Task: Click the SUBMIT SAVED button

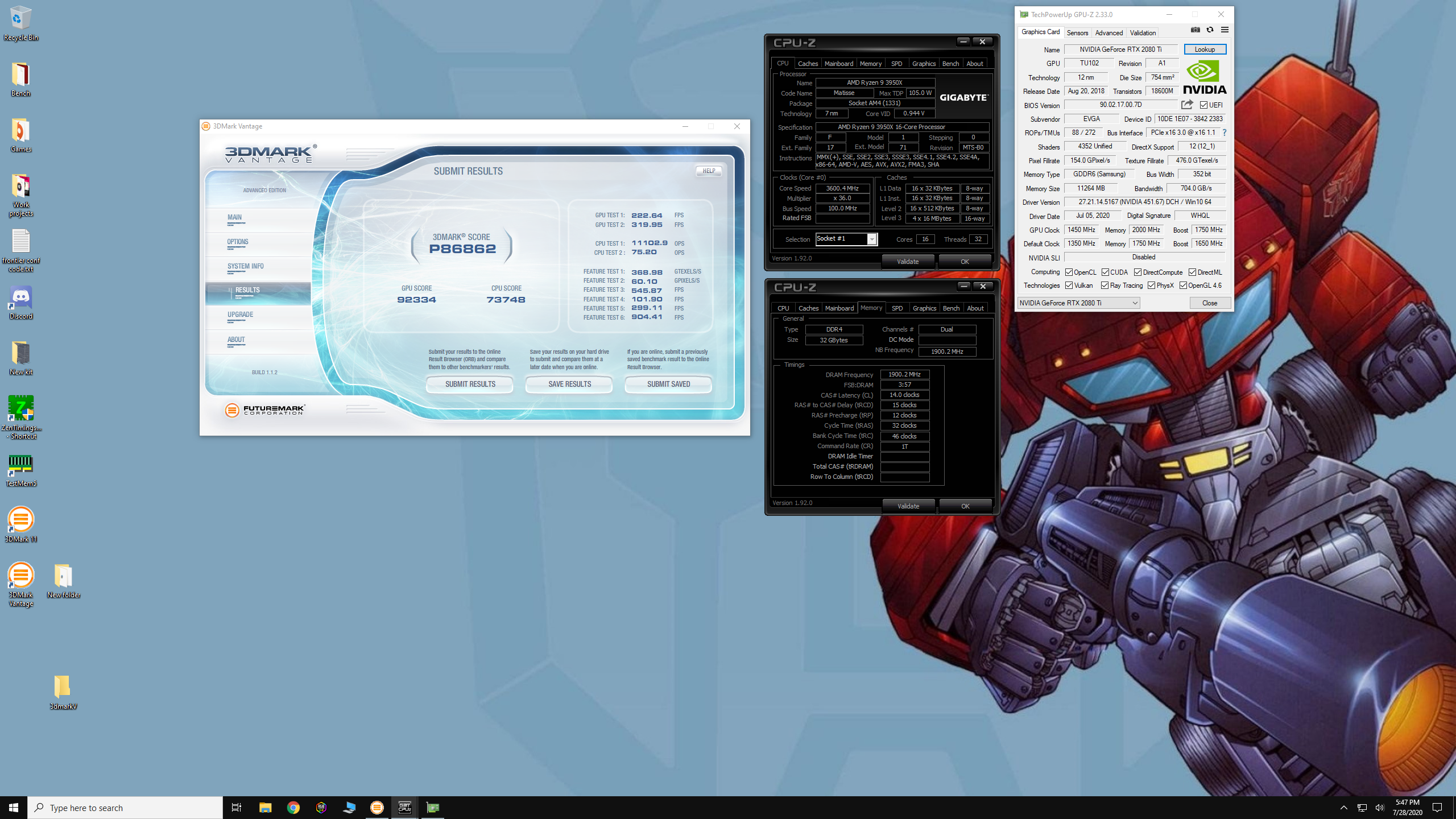Action: click(668, 384)
